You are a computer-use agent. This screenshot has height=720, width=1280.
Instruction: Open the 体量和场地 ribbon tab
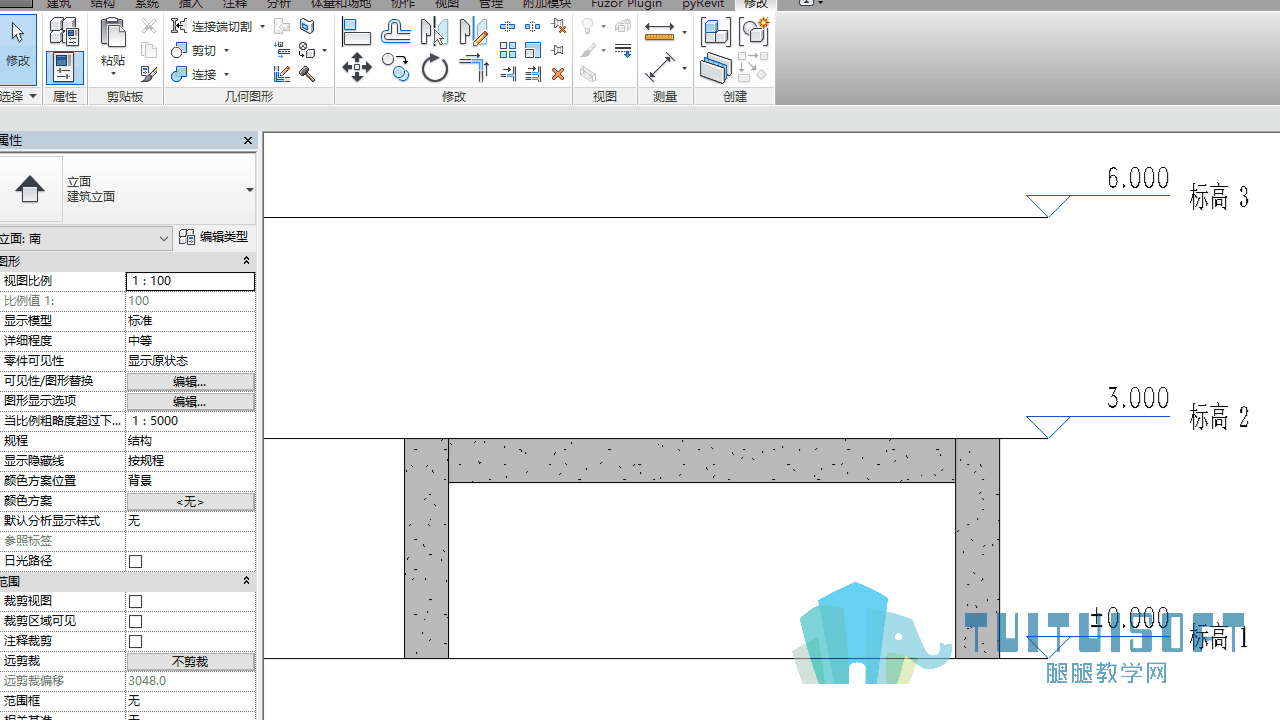coord(343,4)
